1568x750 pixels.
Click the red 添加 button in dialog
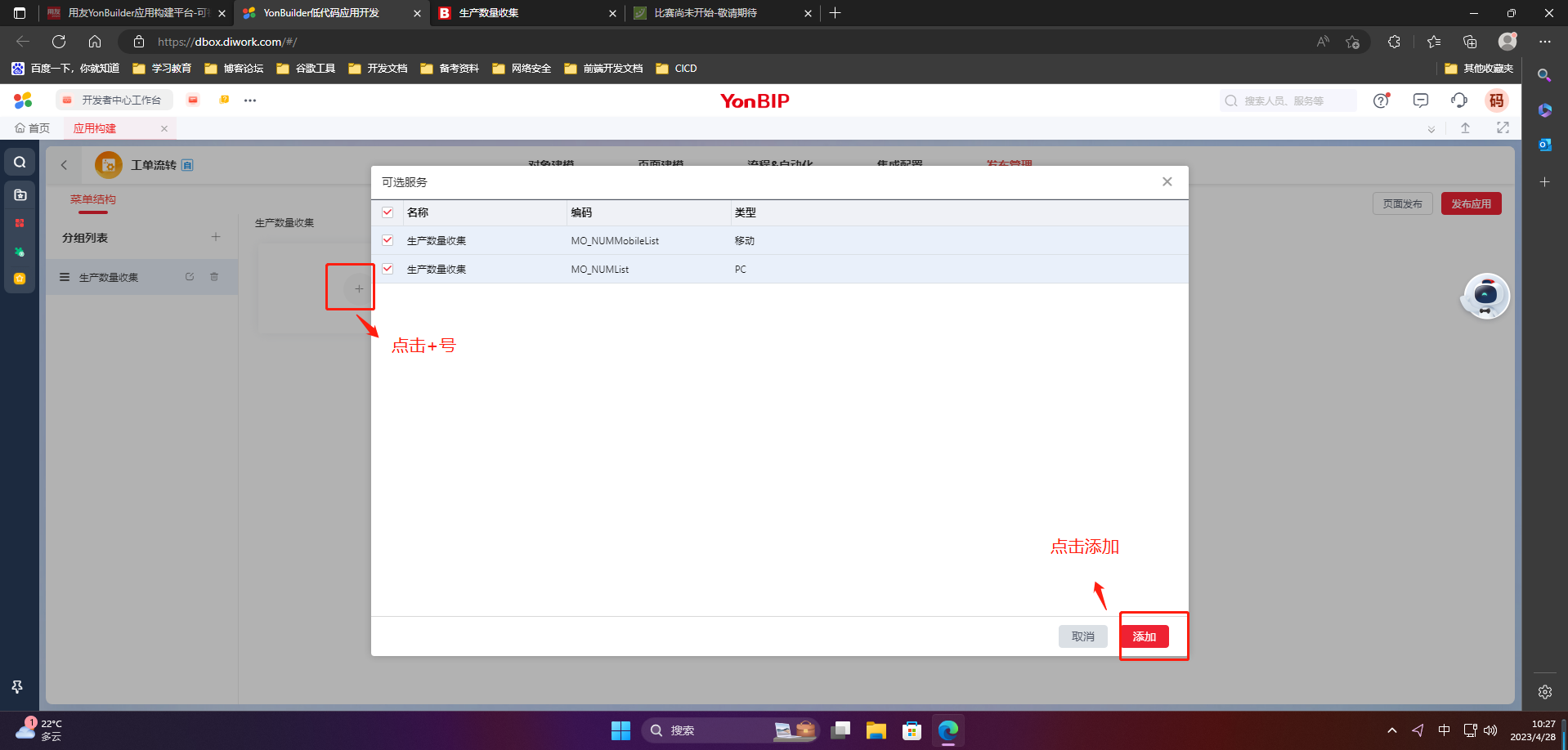coord(1144,636)
